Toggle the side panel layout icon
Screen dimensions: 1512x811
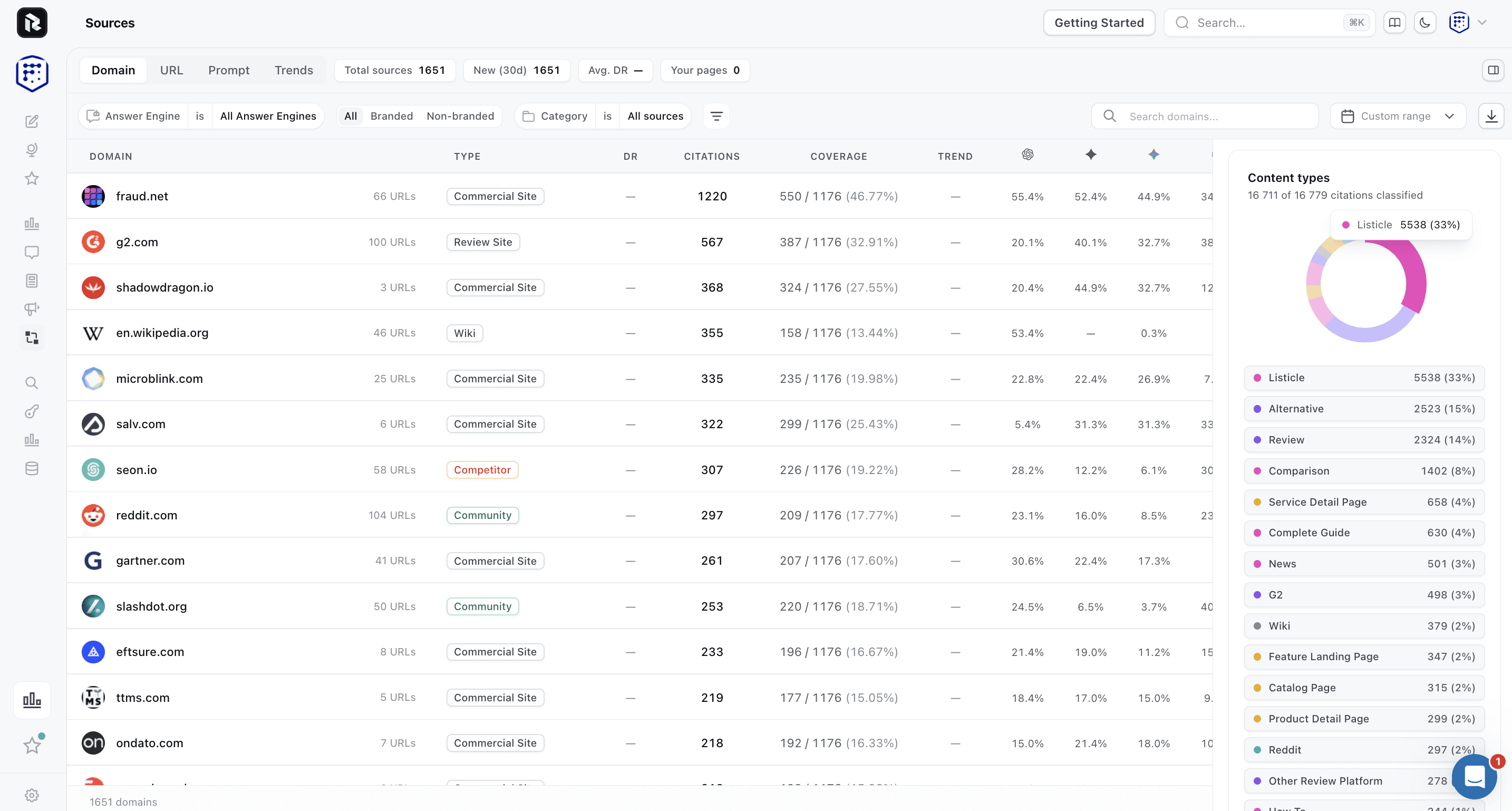click(x=1493, y=71)
